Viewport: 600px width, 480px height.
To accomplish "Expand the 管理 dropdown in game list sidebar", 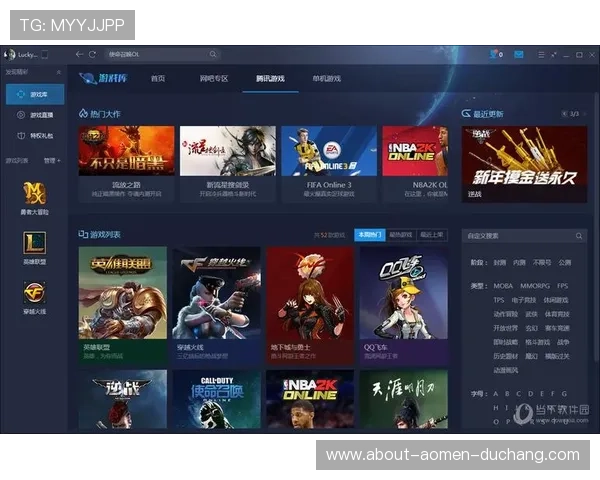I will pos(52,160).
